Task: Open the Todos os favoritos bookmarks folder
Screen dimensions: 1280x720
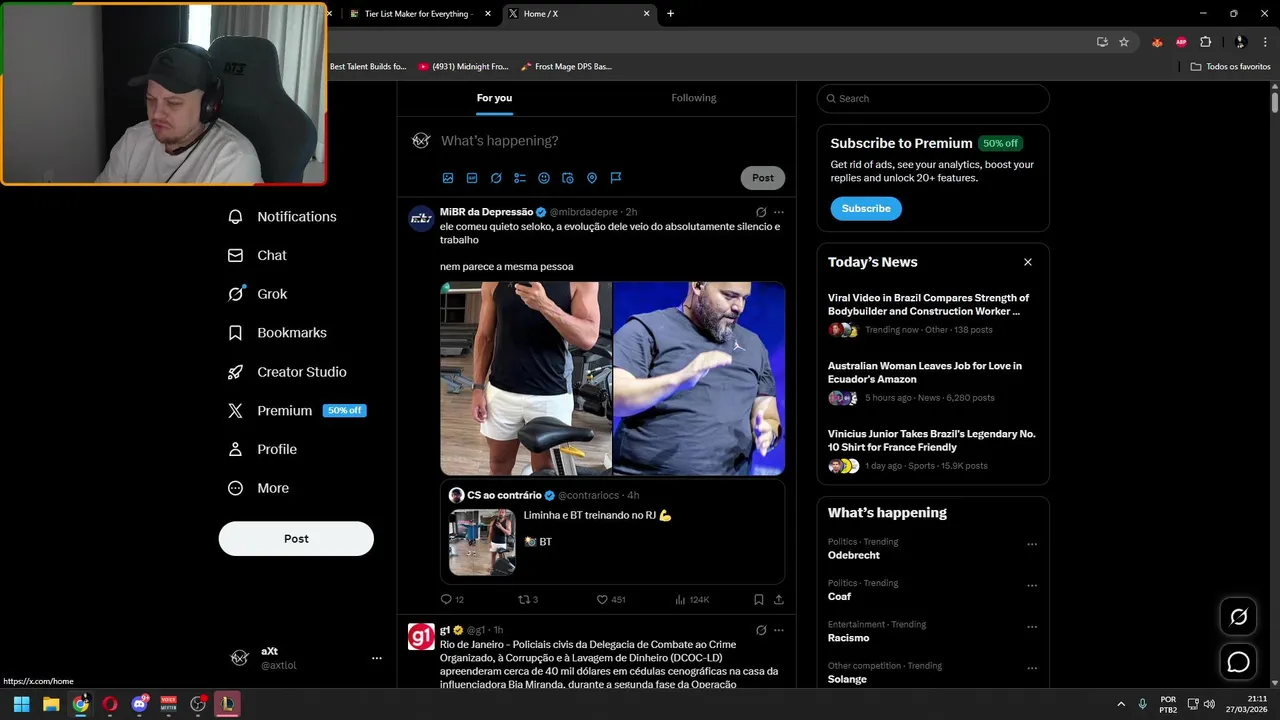Action: tap(1230, 67)
